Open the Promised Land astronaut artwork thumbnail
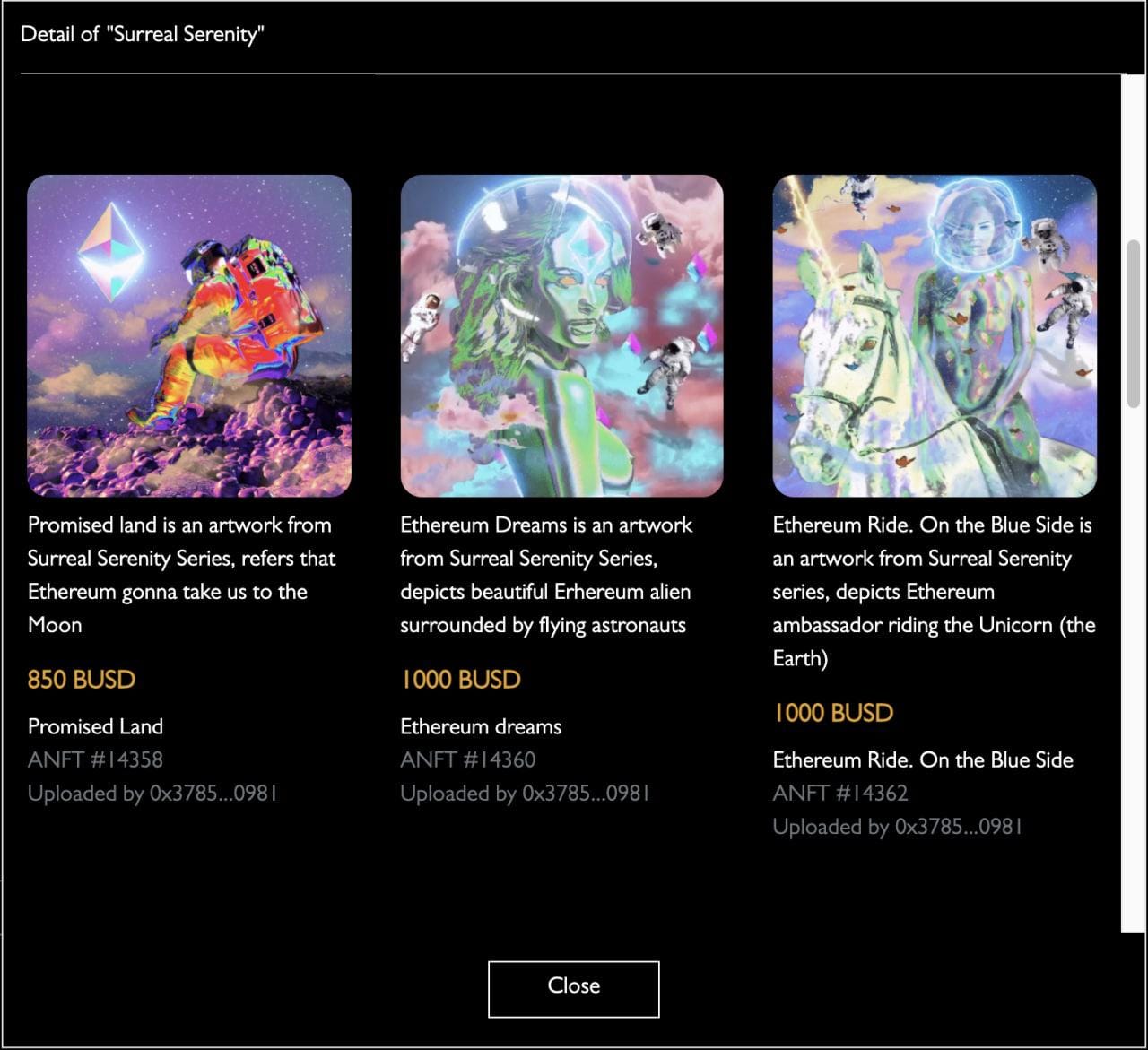 click(189, 335)
